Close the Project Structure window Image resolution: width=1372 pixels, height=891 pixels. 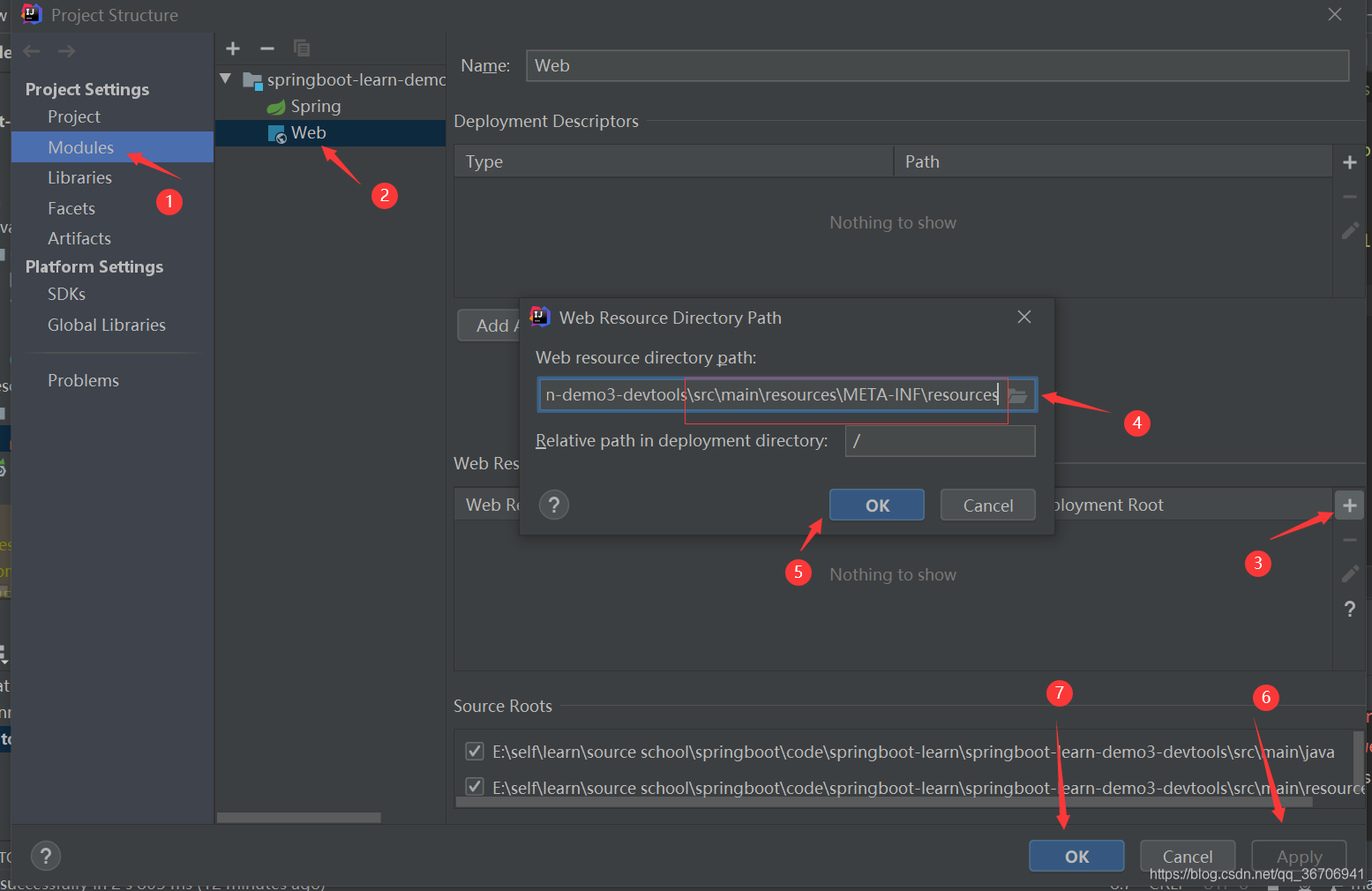1335,14
